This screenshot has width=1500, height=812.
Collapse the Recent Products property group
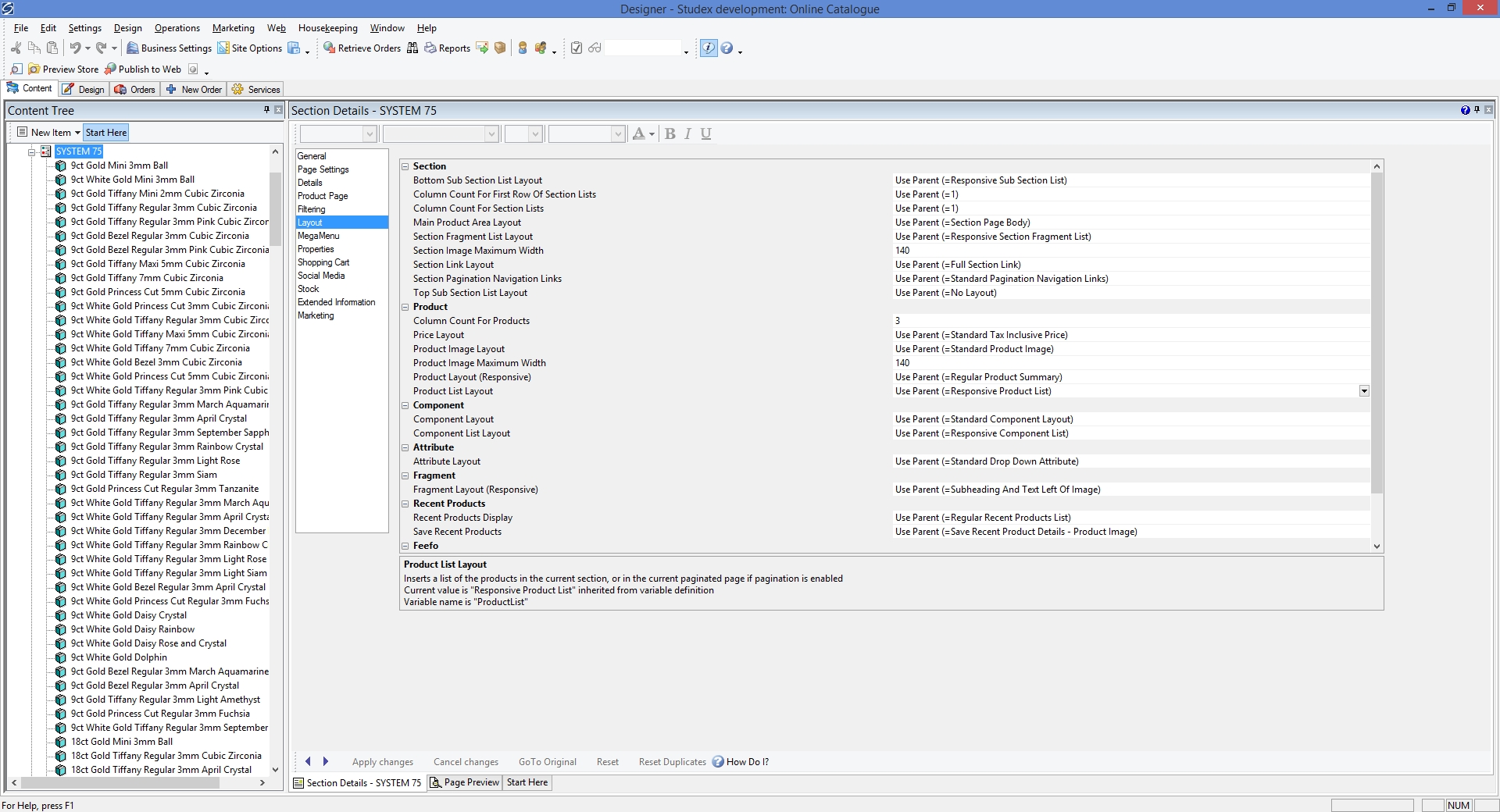click(x=405, y=504)
